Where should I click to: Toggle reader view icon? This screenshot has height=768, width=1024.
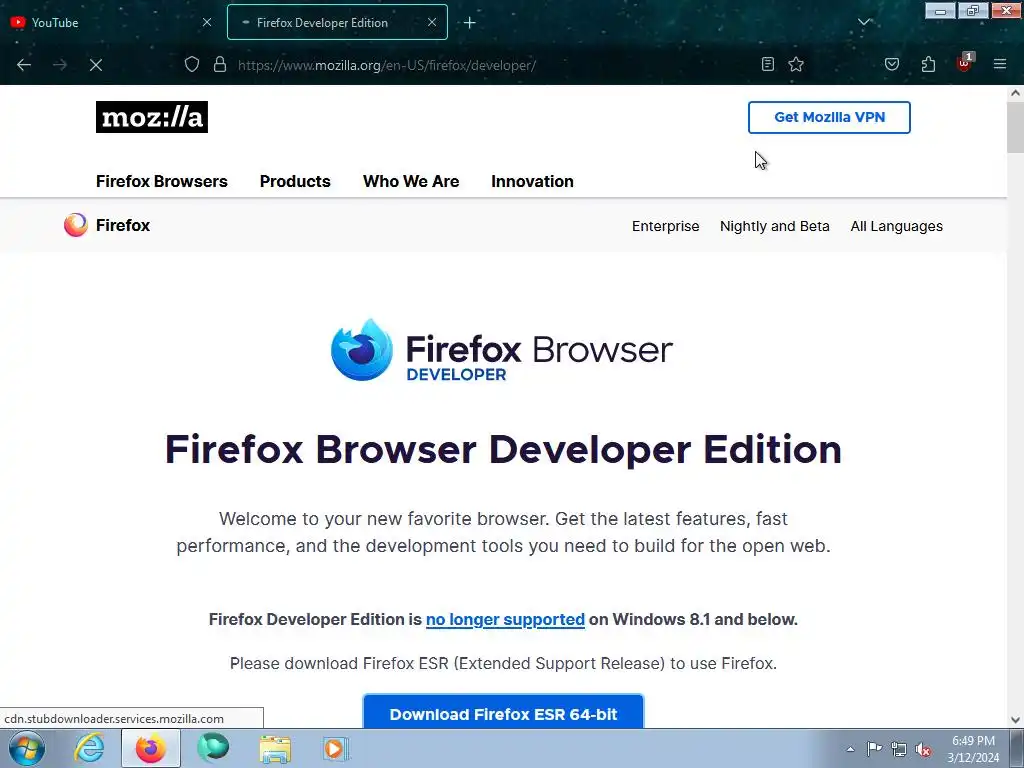point(768,64)
